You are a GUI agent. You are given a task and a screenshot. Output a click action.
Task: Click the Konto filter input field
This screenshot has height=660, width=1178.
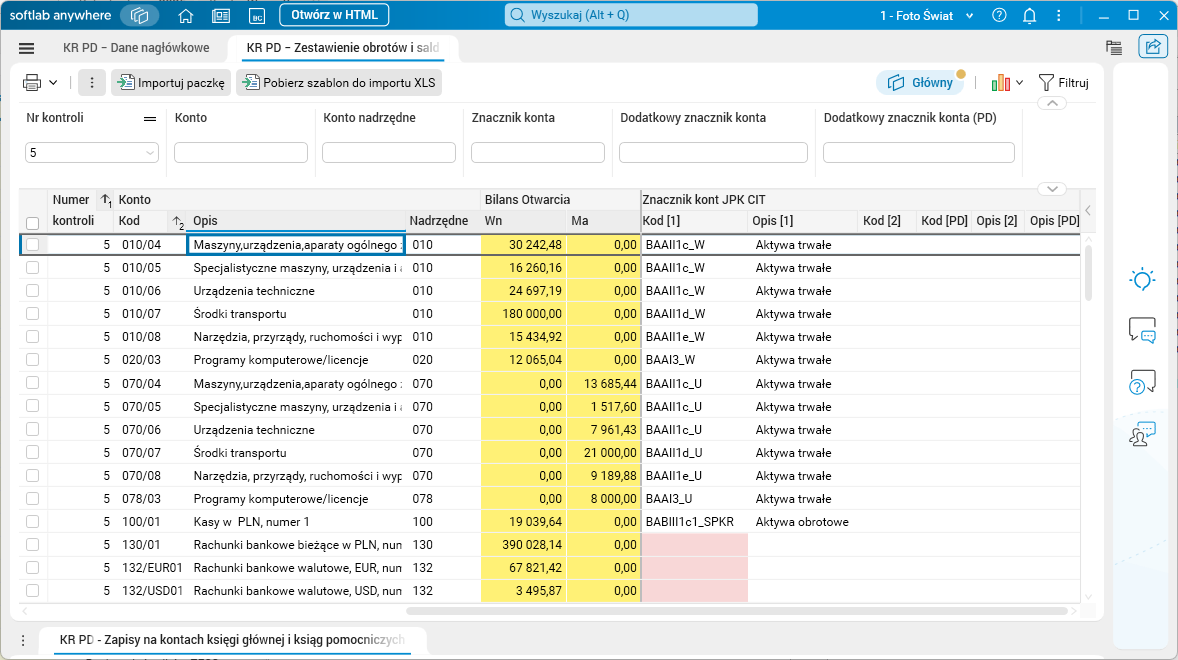click(x=241, y=153)
